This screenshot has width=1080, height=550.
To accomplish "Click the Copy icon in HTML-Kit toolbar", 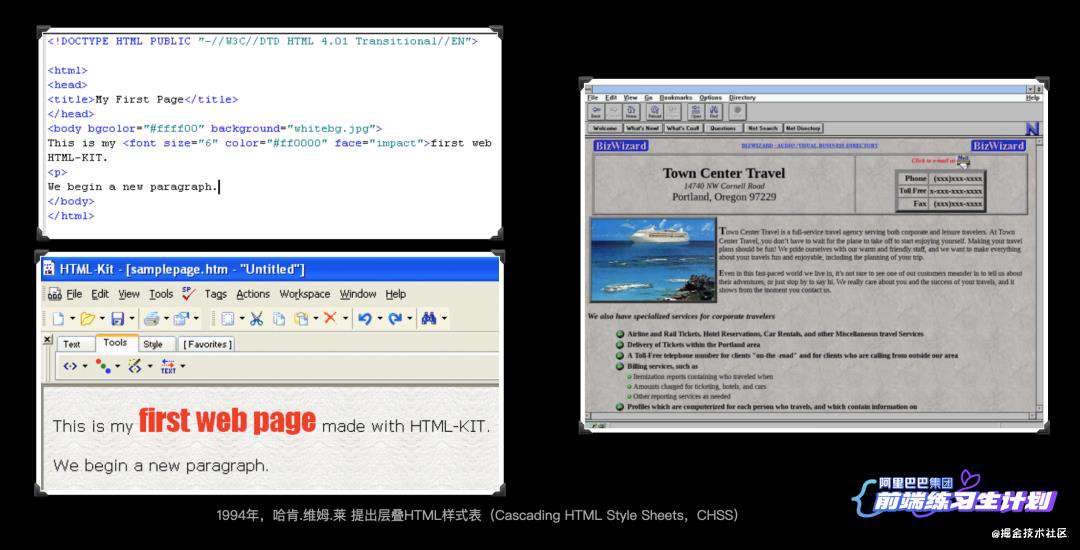I will 279,319.
